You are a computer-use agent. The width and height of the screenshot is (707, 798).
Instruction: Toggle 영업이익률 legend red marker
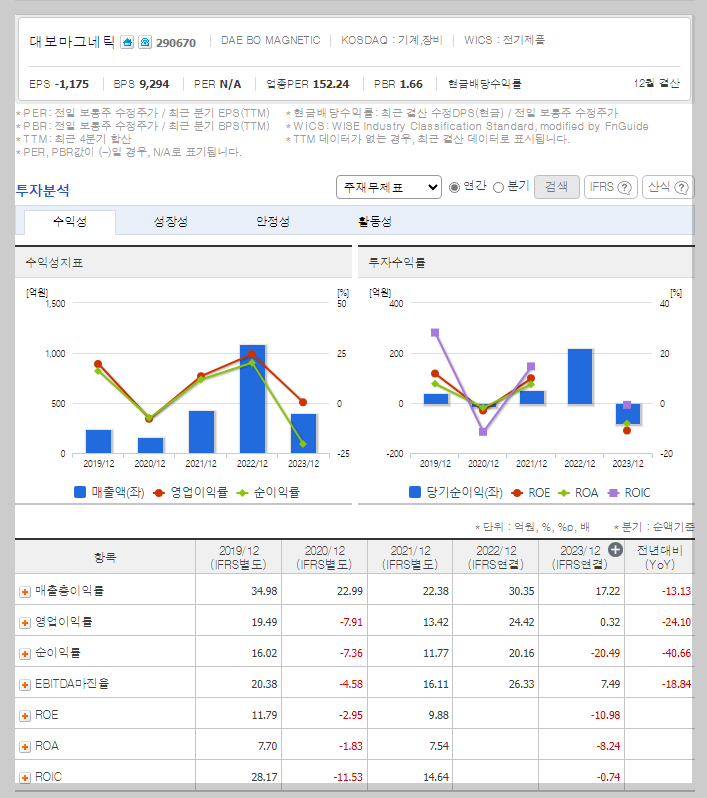[x=159, y=493]
